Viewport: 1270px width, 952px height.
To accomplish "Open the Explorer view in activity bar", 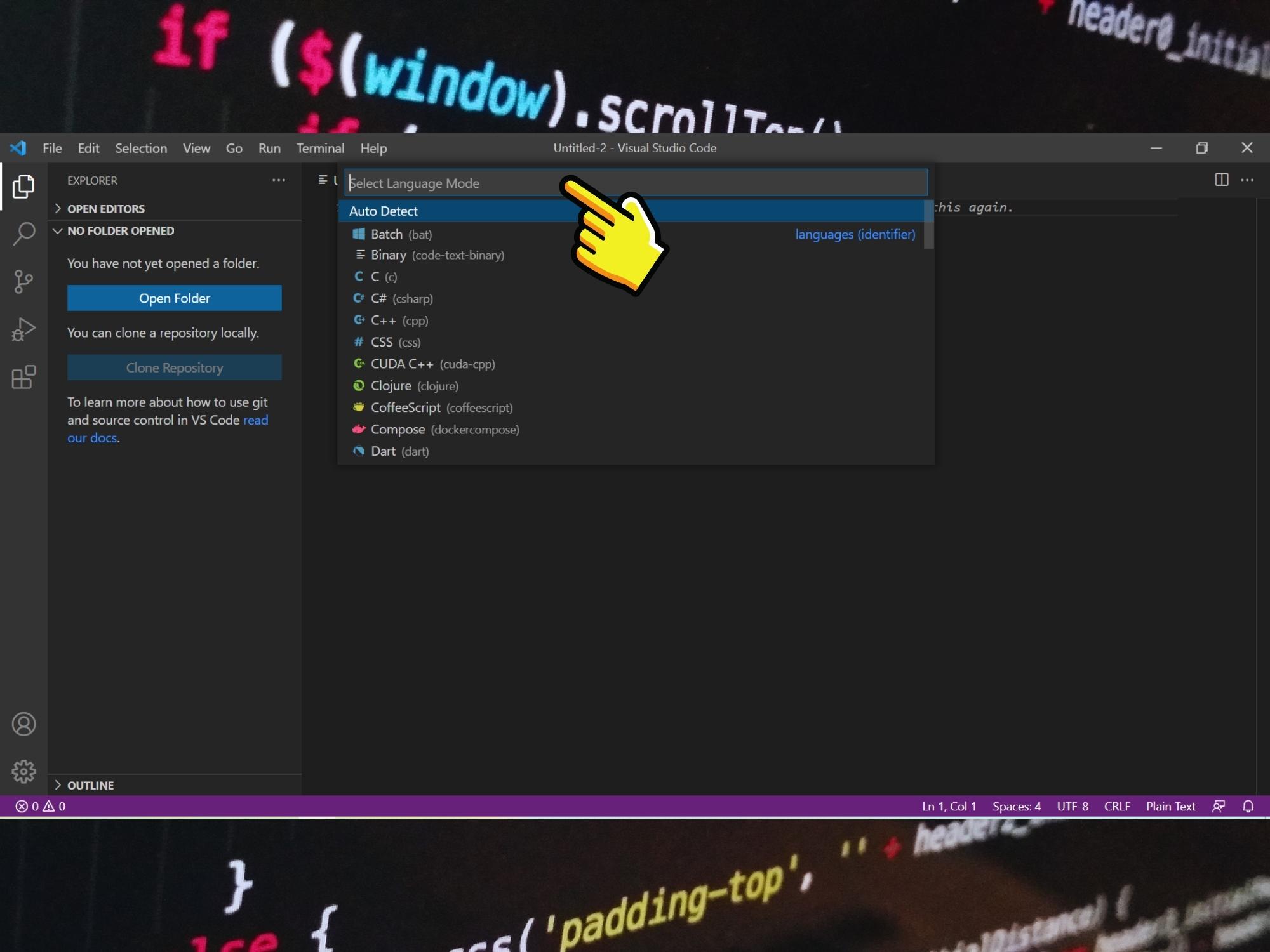I will [23, 186].
